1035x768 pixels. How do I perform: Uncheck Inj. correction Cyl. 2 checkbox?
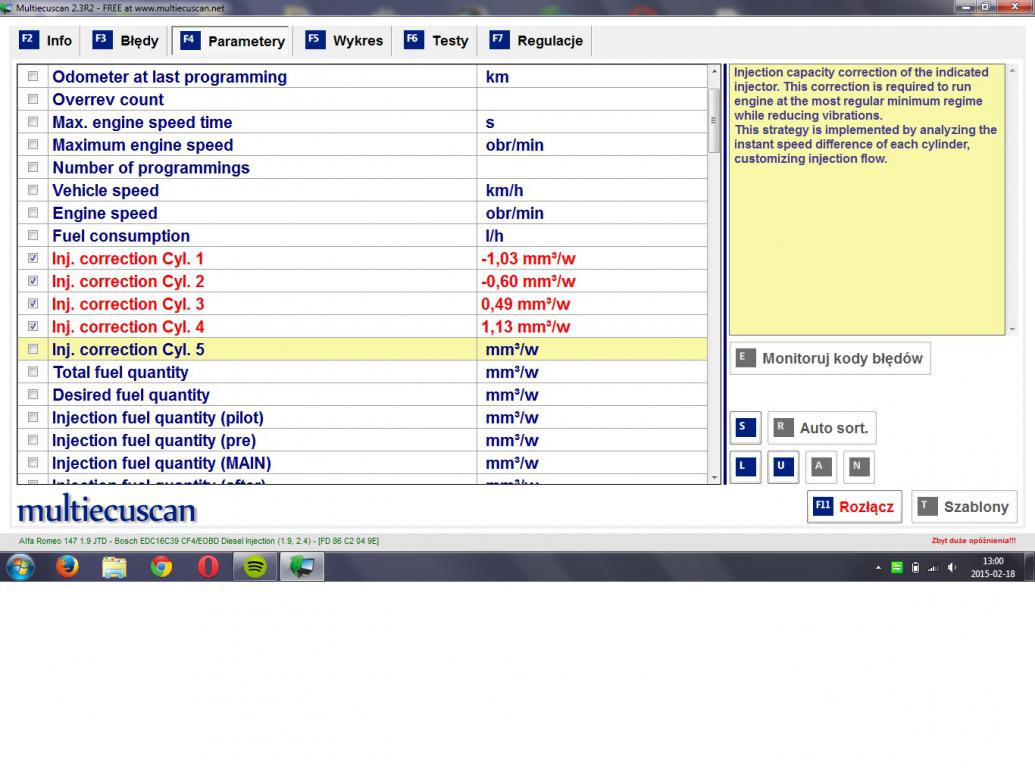[33, 280]
